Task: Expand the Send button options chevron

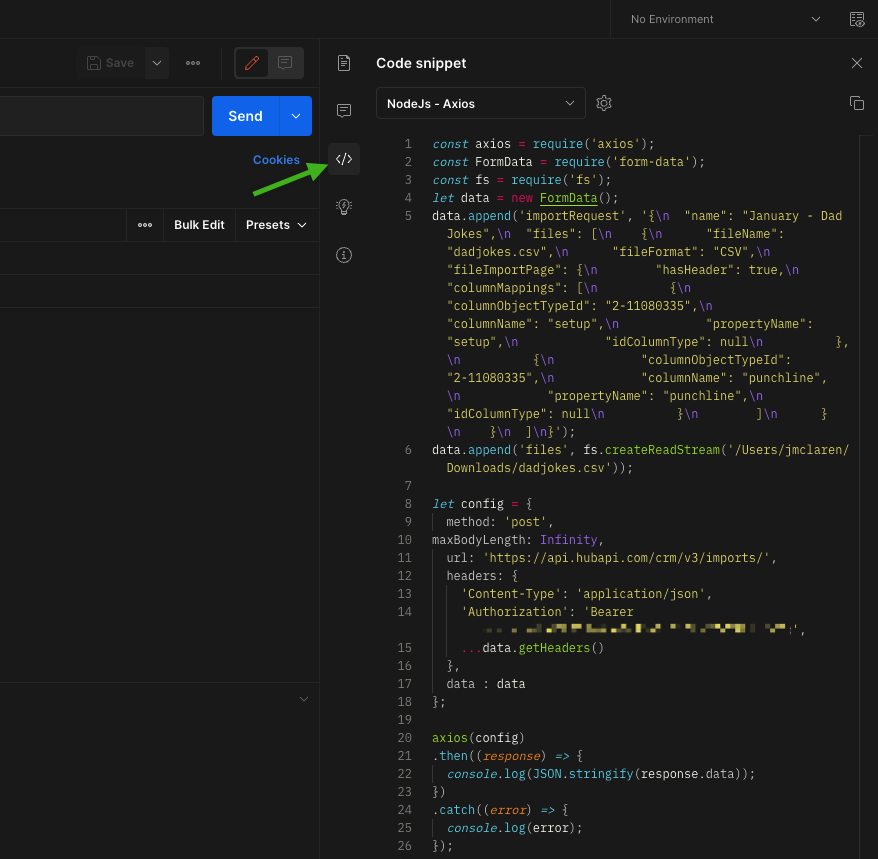Action: [295, 115]
